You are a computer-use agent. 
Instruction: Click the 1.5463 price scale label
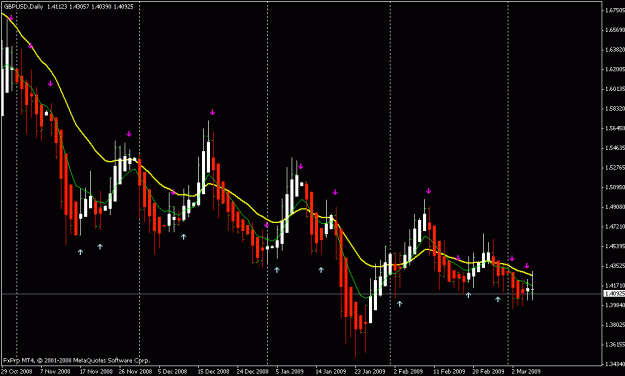(x=614, y=148)
